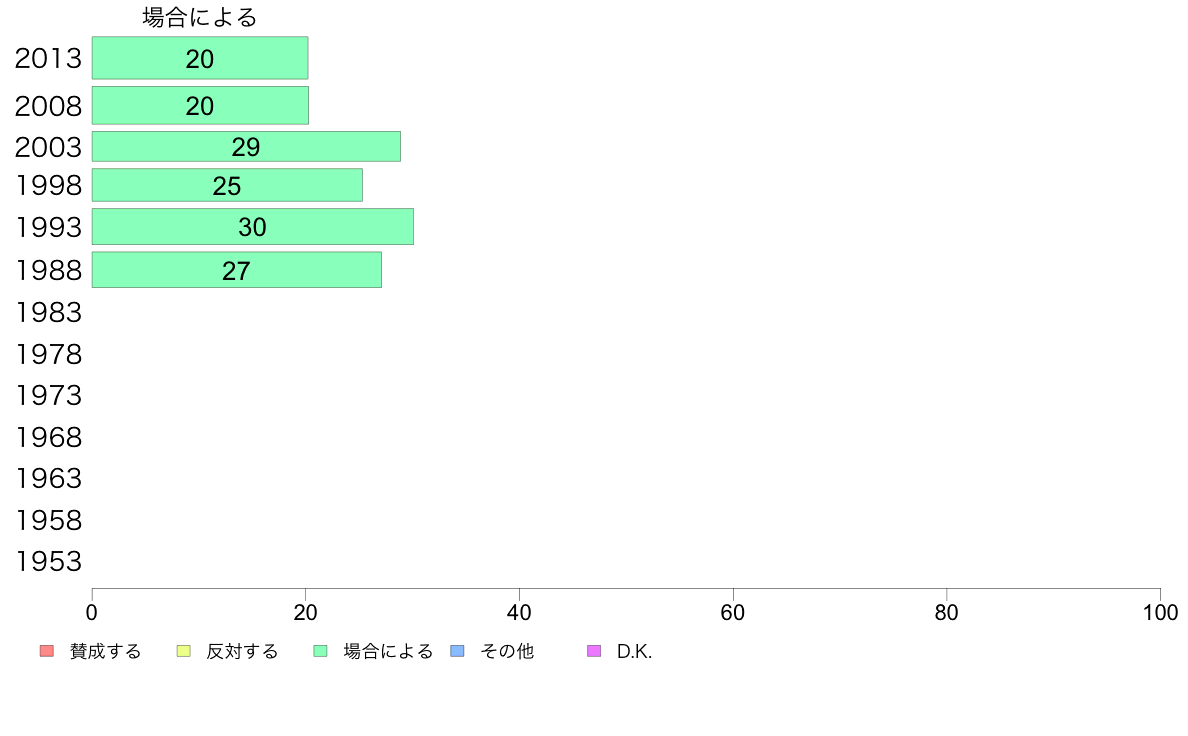Click the 1953 year axis label
The width and height of the screenshot is (1188, 736).
point(48,562)
